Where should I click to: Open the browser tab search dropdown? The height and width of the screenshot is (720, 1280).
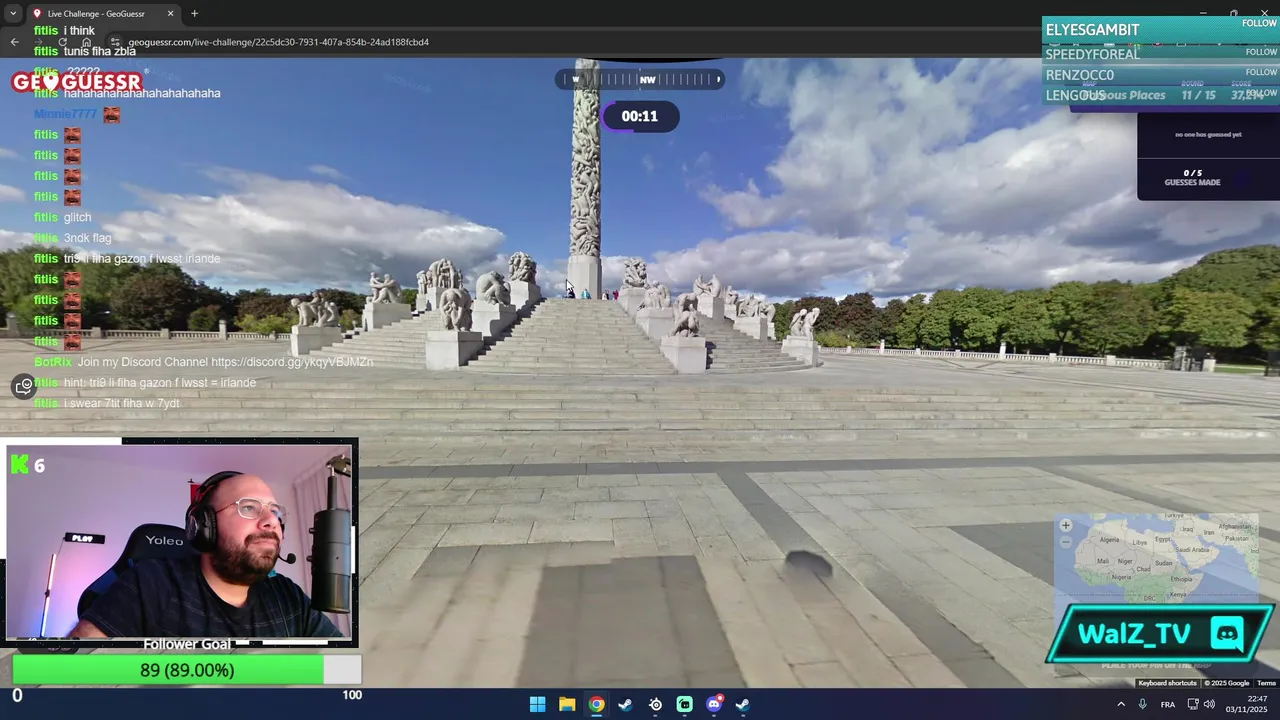click(13, 13)
